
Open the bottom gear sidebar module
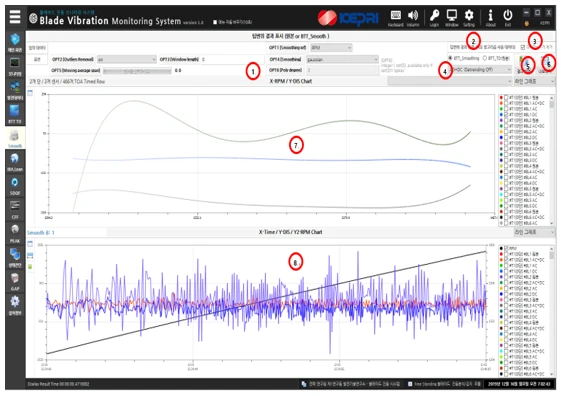[x=15, y=305]
